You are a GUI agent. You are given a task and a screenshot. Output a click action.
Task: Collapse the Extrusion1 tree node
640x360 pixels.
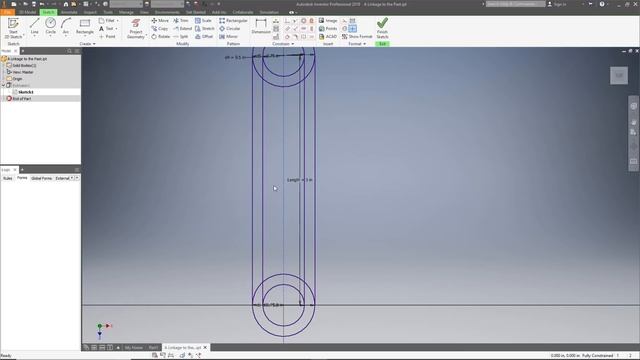[4, 85]
